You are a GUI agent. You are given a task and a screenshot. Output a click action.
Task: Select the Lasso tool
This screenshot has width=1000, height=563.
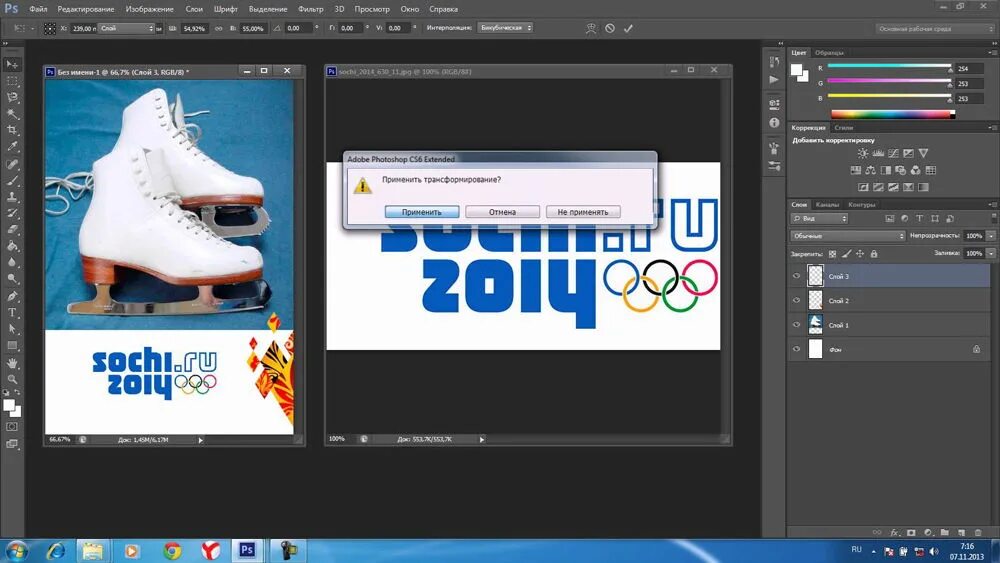tap(12, 98)
